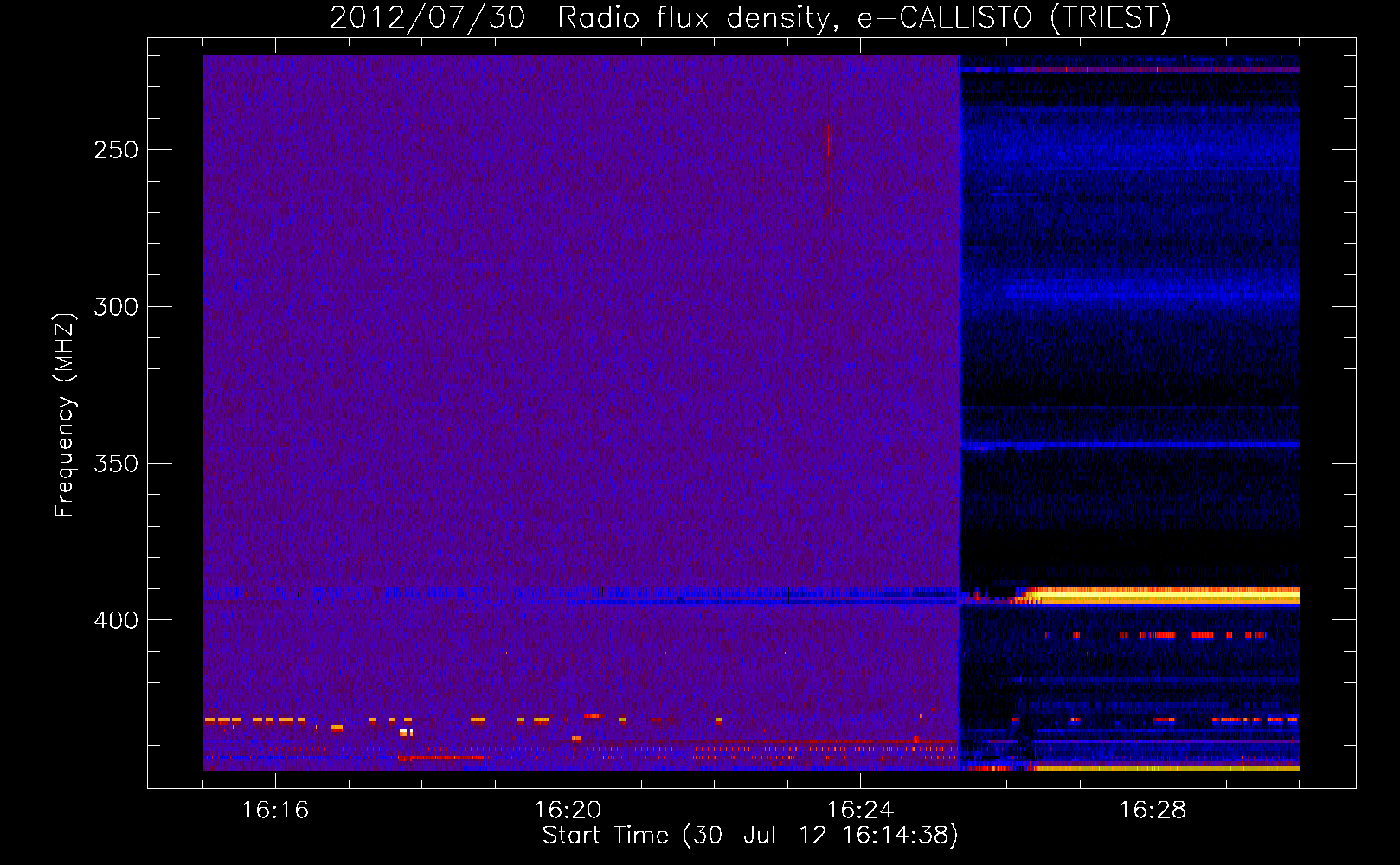Click the 300 frequency tick label

coord(116,307)
